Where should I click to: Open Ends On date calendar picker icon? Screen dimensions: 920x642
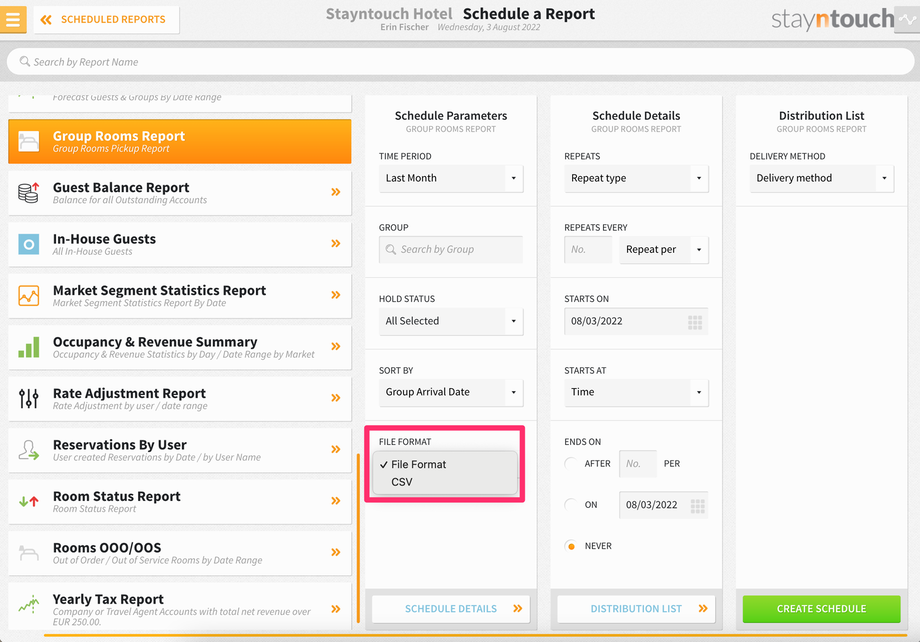(x=698, y=506)
